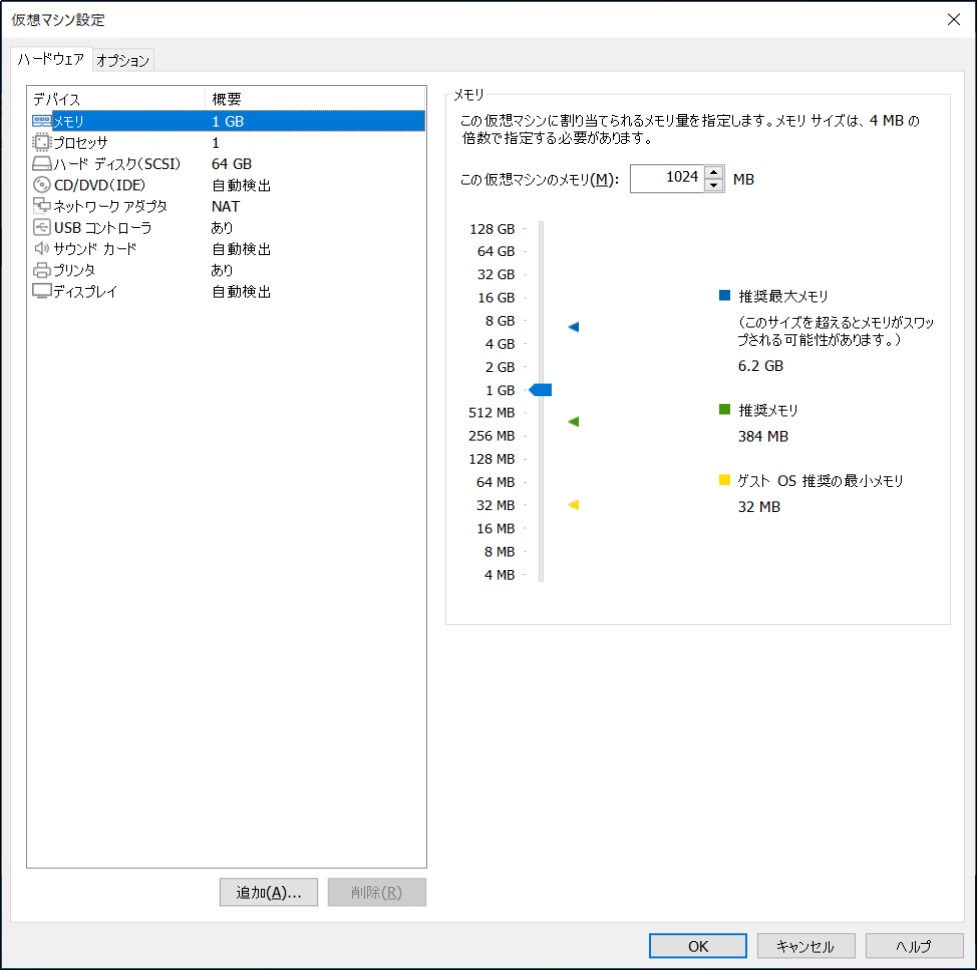This screenshot has width=978, height=971.
Task: Click the memory slider handle at 1 GB
Action: 541,389
